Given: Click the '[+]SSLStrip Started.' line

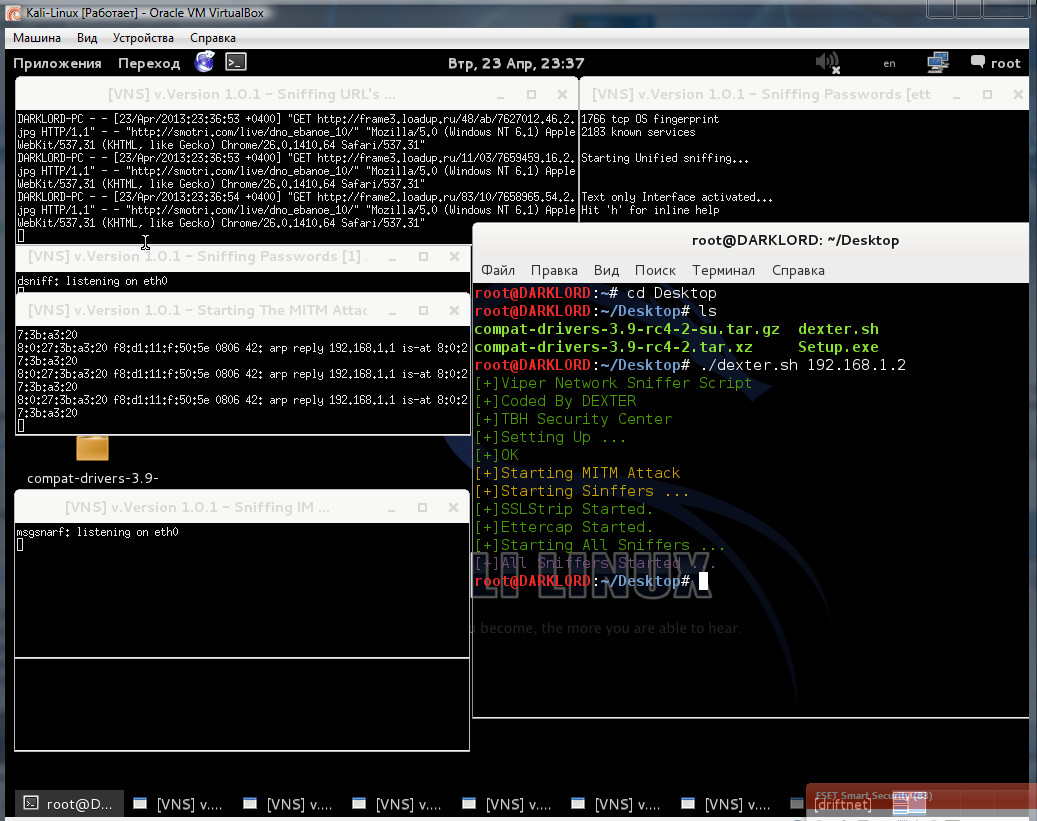Looking at the screenshot, I should pos(563,509).
